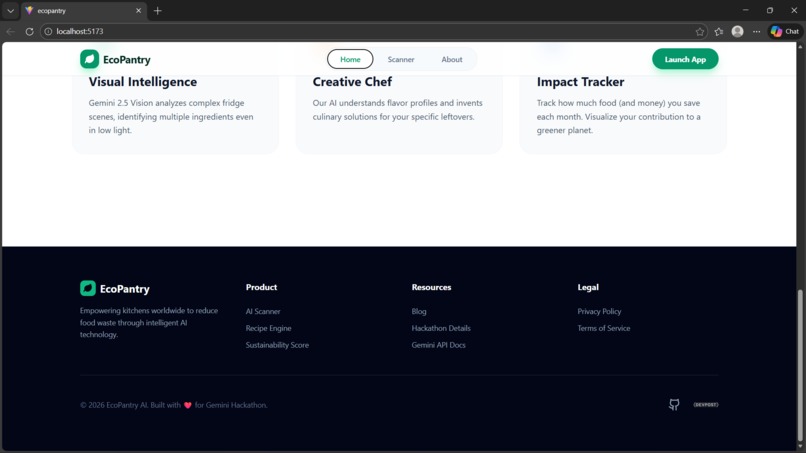Click the Legal footer column heading
Screen dimensions: 806x453
tap(588, 287)
